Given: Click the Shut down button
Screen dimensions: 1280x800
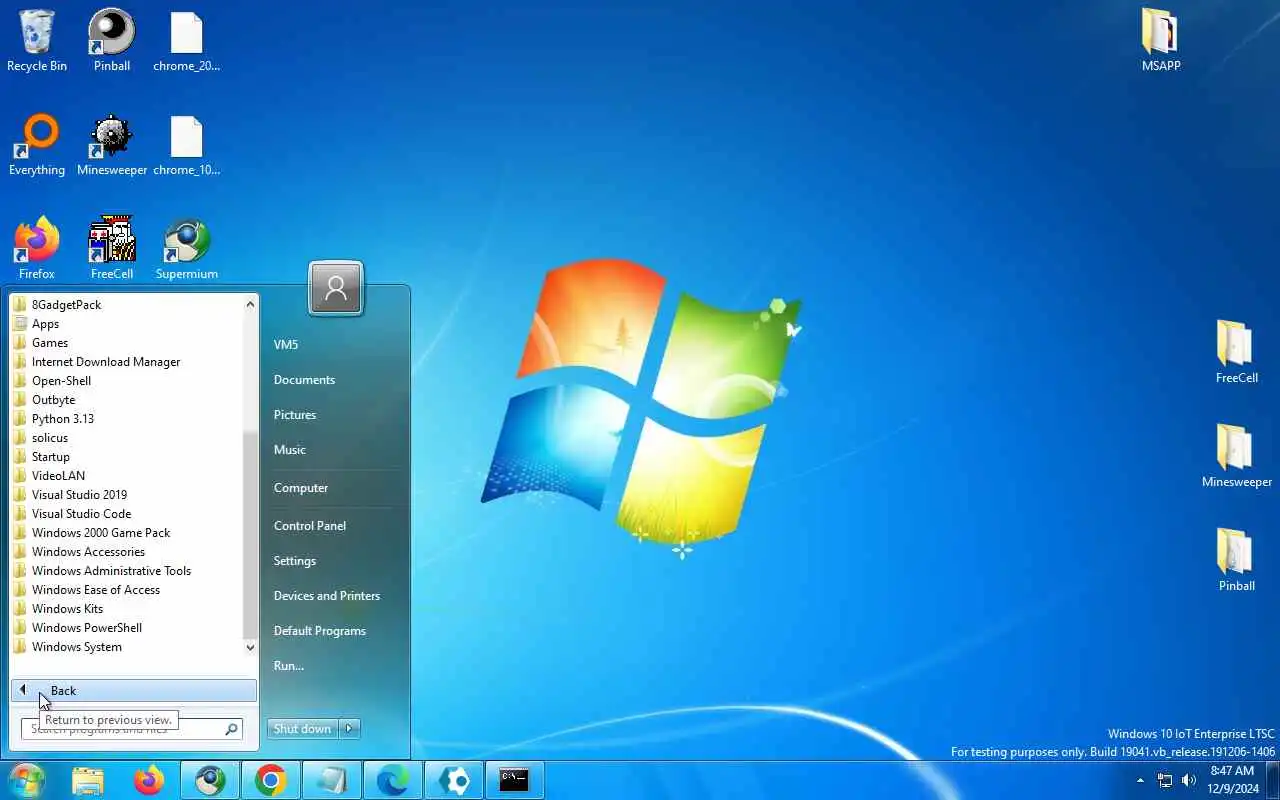Looking at the screenshot, I should (303, 729).
